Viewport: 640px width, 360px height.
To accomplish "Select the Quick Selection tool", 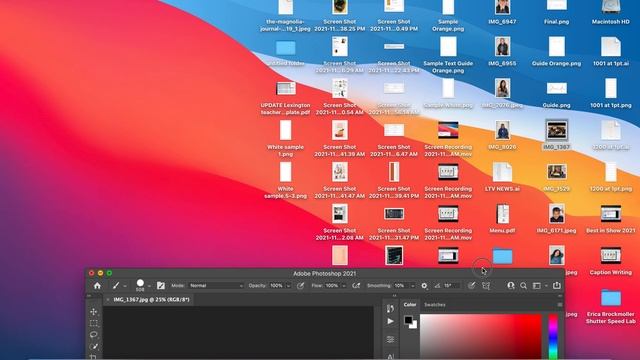I will pos(93,347).
